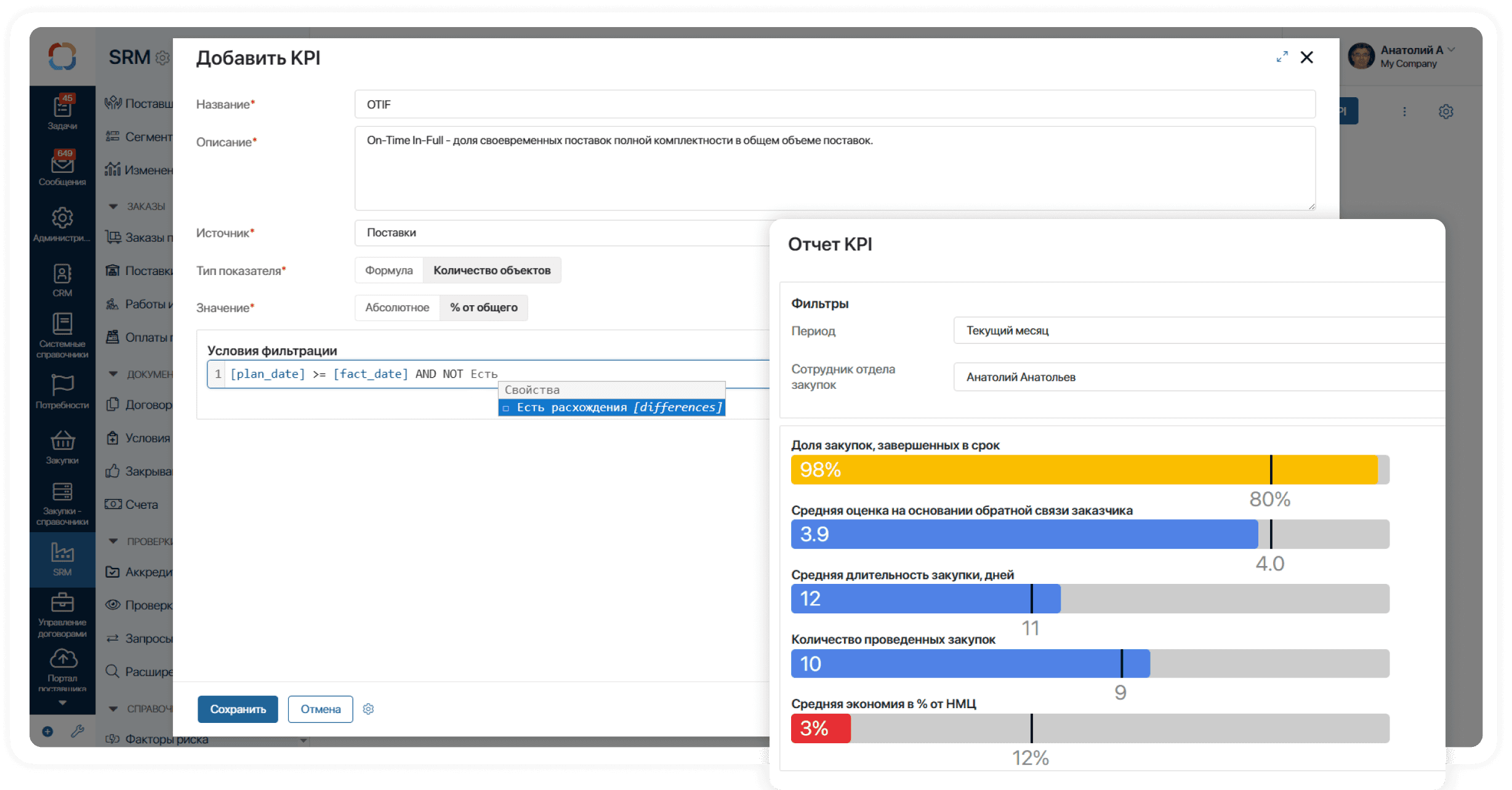
Task: Open user menu chevron near Анатолий А
Action: pos(1451,50)
